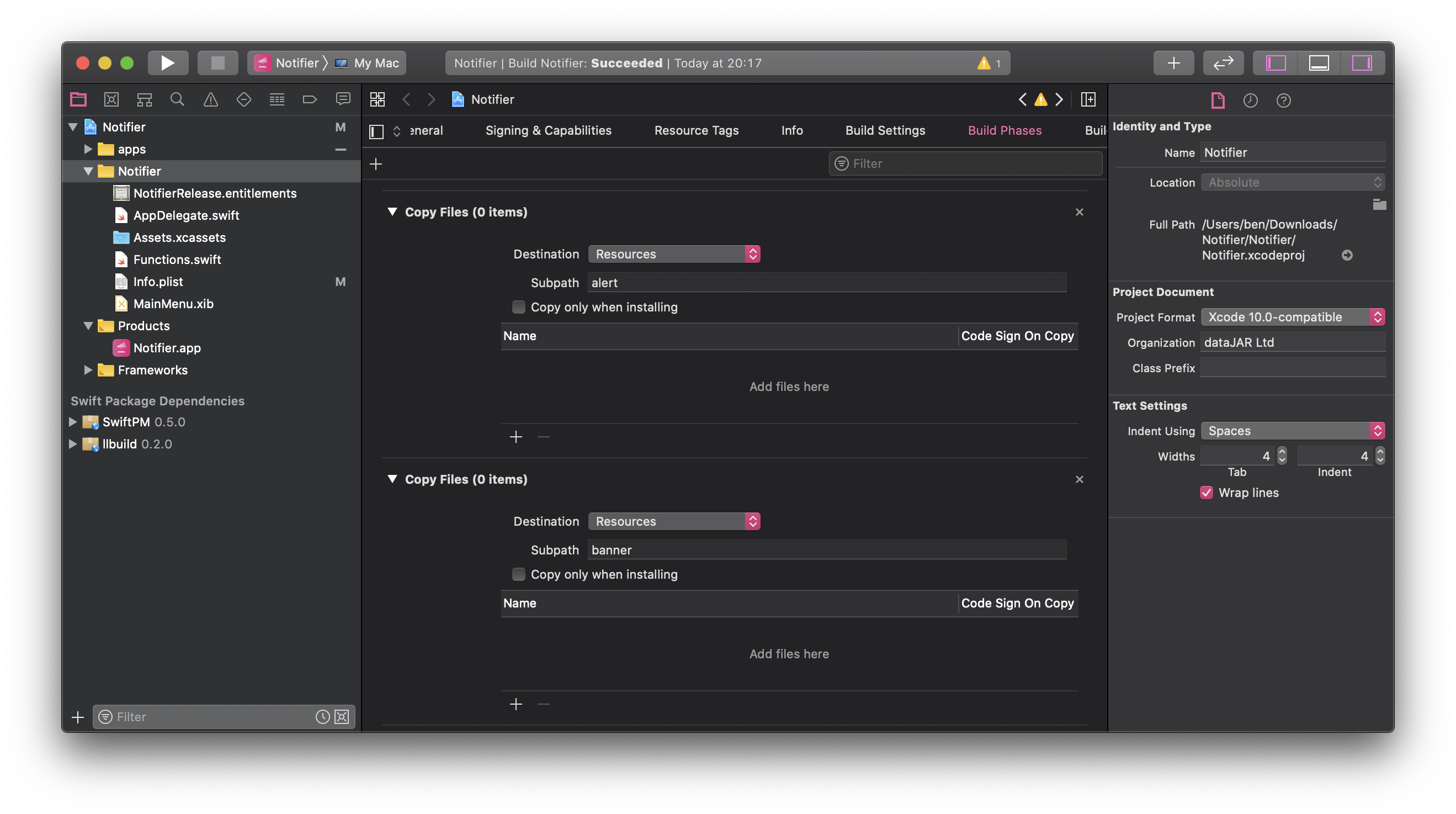Remove the banner Copy Files phase
The width and height of the screenshot is (1456, 814).
1079,480
